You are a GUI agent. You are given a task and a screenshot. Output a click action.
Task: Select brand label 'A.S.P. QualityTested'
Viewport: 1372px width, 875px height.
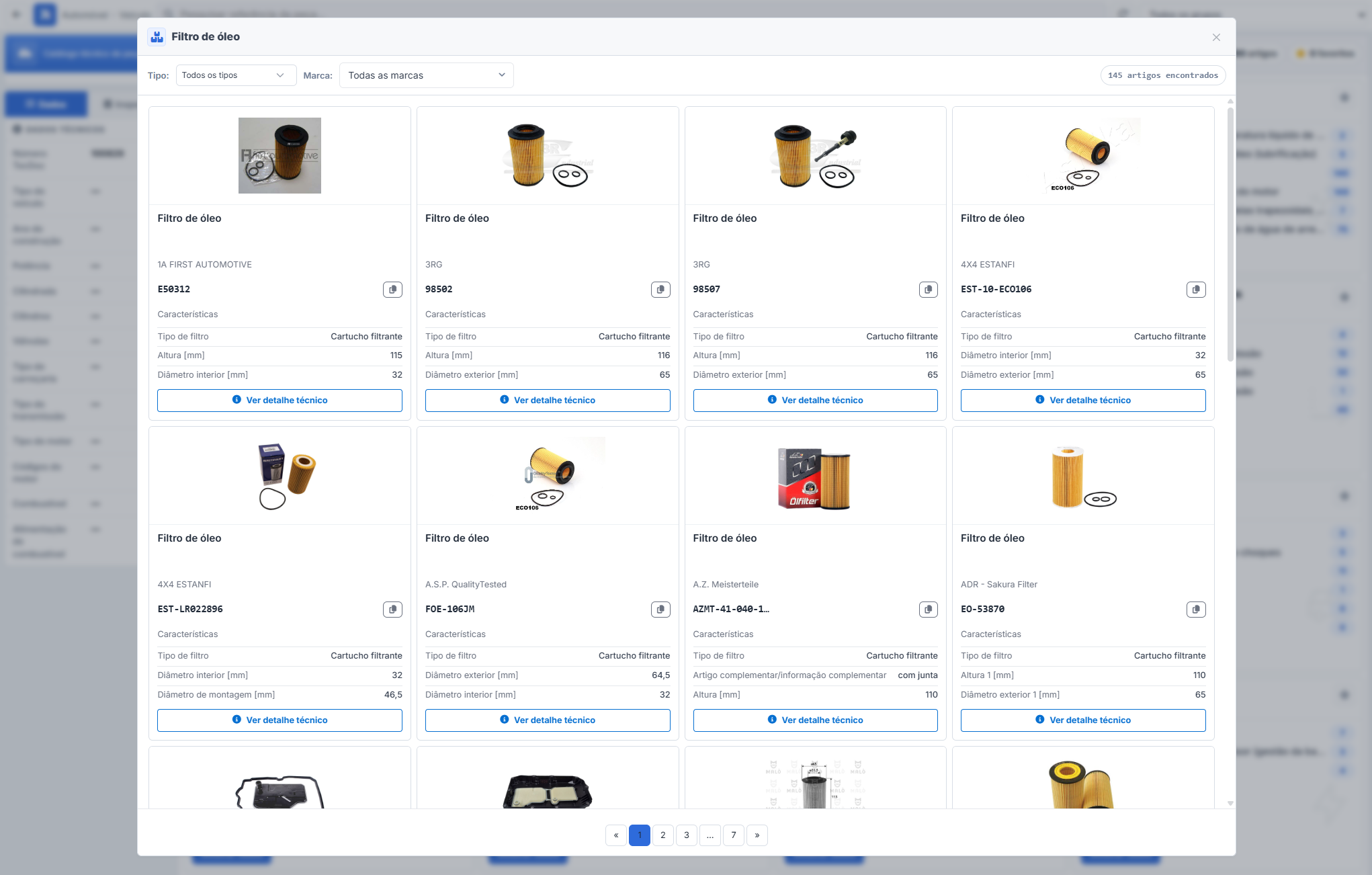pos(466,585)
